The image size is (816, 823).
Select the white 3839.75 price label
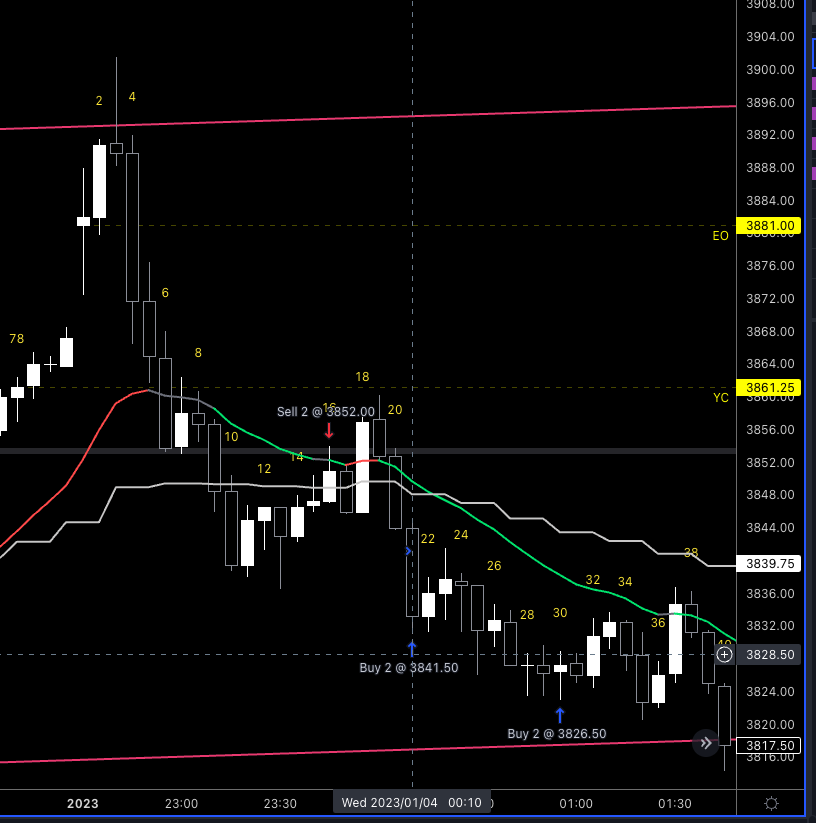[769, 564]
